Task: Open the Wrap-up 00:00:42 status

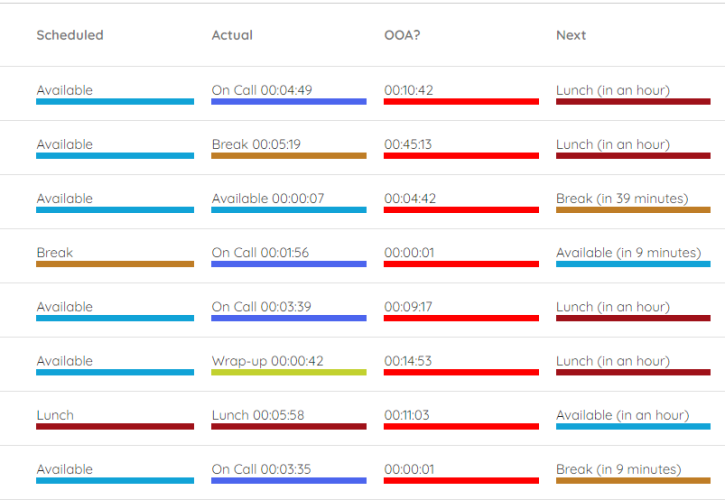Action: click(267, 361)
